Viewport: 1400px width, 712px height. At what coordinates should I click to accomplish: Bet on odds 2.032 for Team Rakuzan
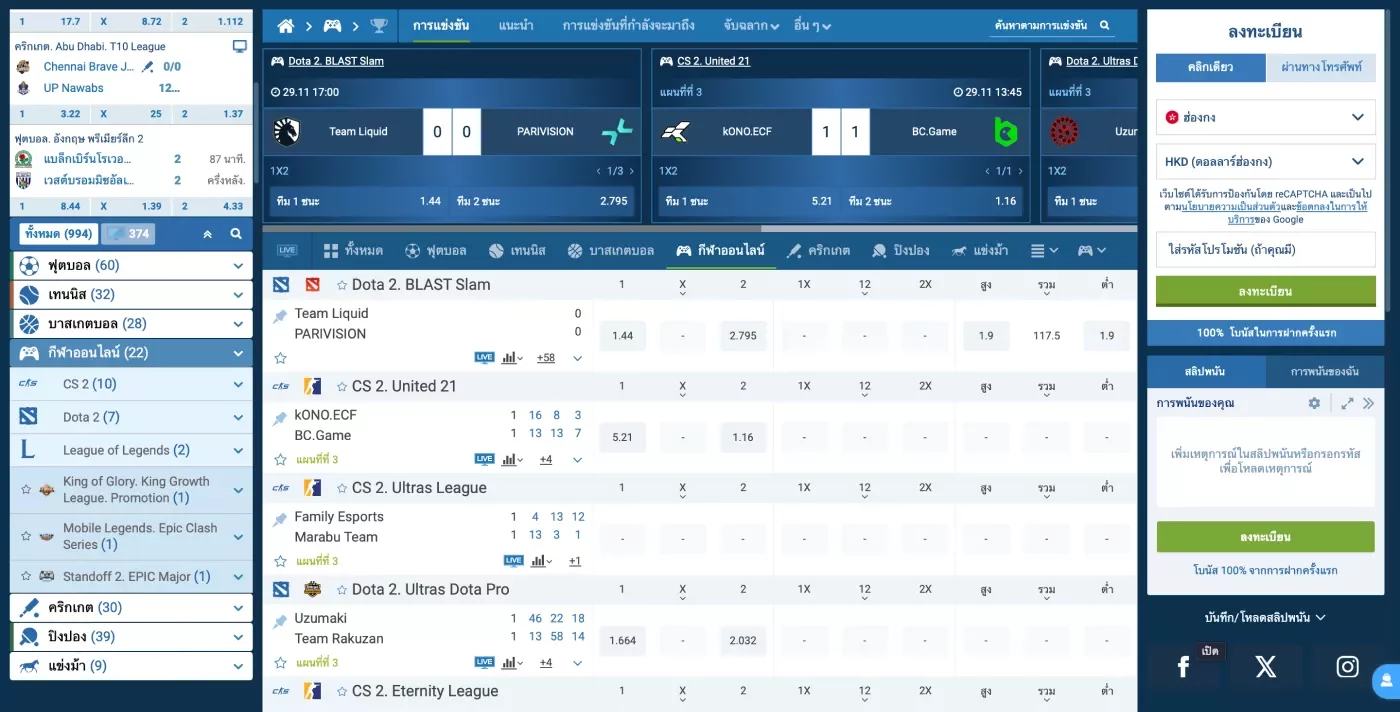point(743,640)
